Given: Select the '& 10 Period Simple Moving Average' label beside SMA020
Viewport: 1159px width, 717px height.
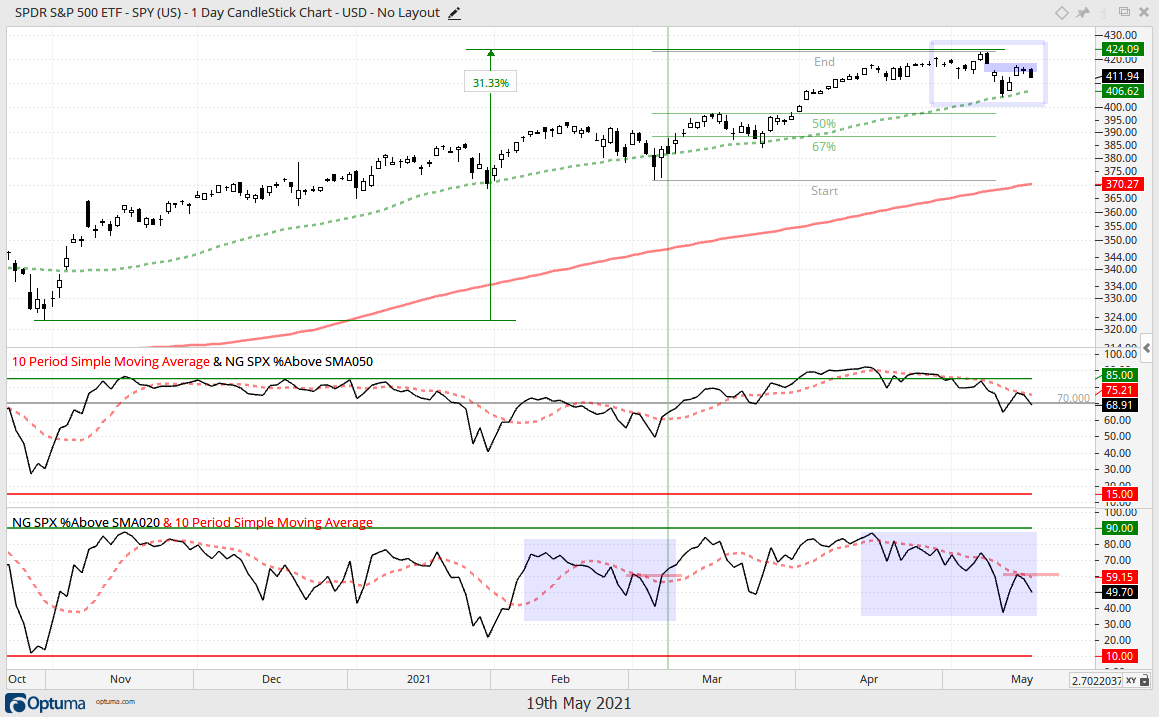Looking at the screenshot, I should coord(268,523).
